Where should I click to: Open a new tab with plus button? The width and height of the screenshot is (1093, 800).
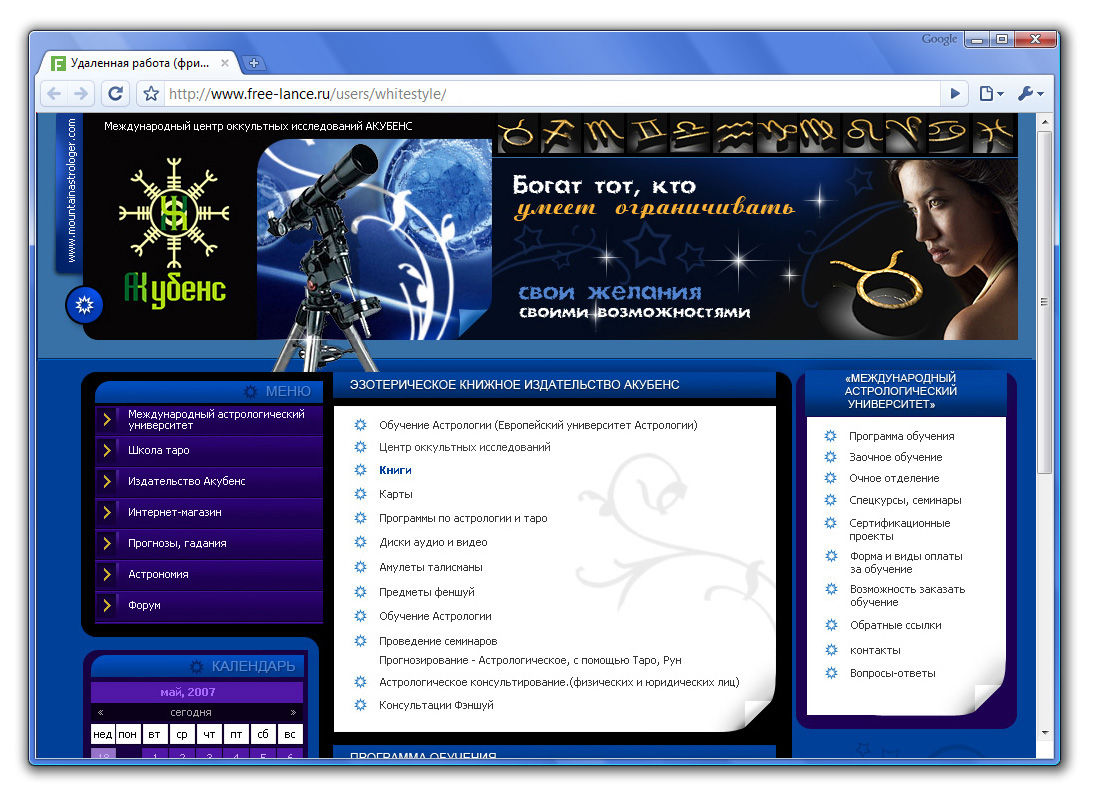[x=254, y=63]
